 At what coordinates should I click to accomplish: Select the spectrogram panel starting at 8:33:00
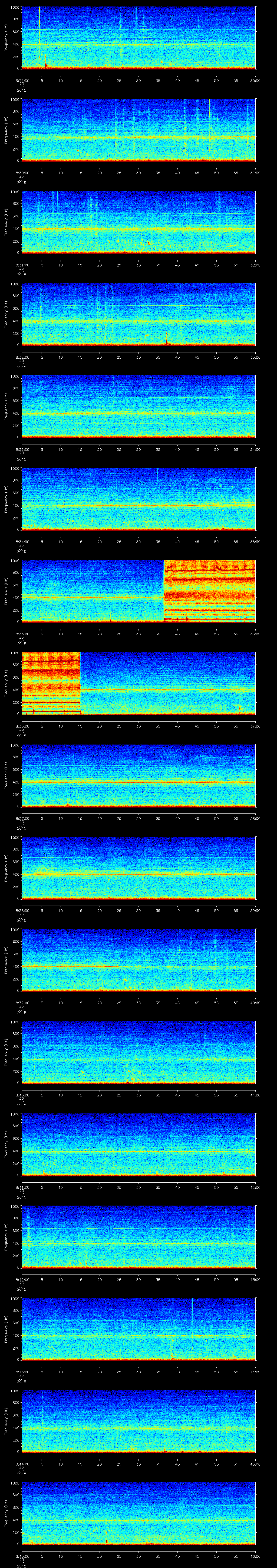point(138,407)
